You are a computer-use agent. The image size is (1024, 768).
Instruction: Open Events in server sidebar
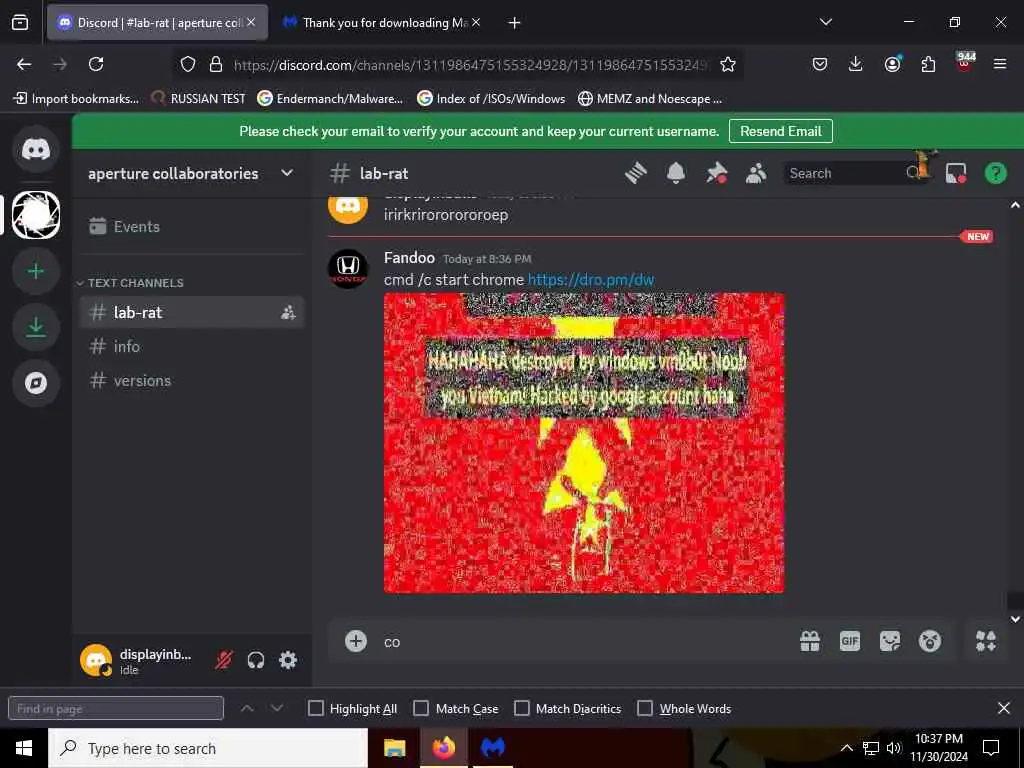[x=192, y=227]
